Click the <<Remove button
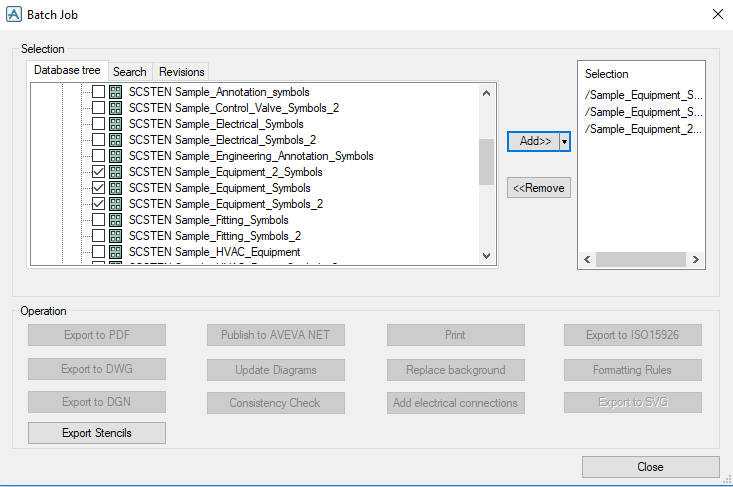The image size is (733, 487). tap(538, 188)
